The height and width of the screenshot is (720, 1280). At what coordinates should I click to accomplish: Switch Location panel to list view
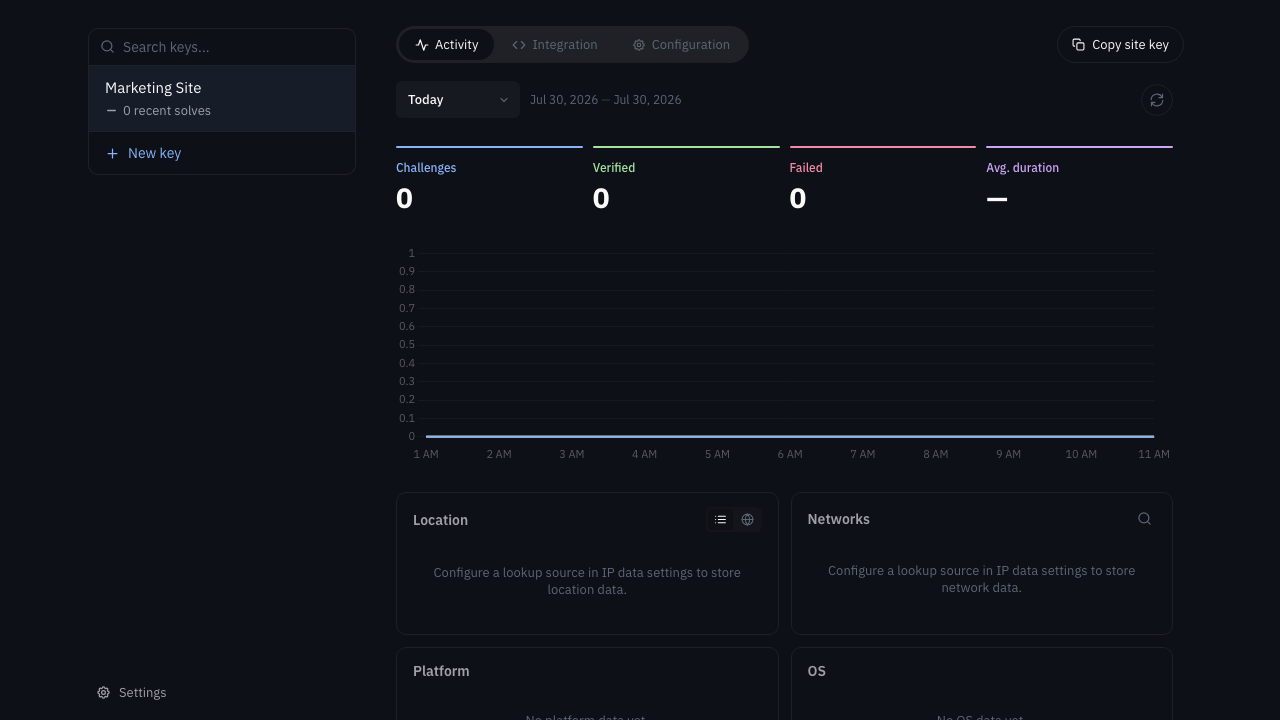[x=720, y=520]
